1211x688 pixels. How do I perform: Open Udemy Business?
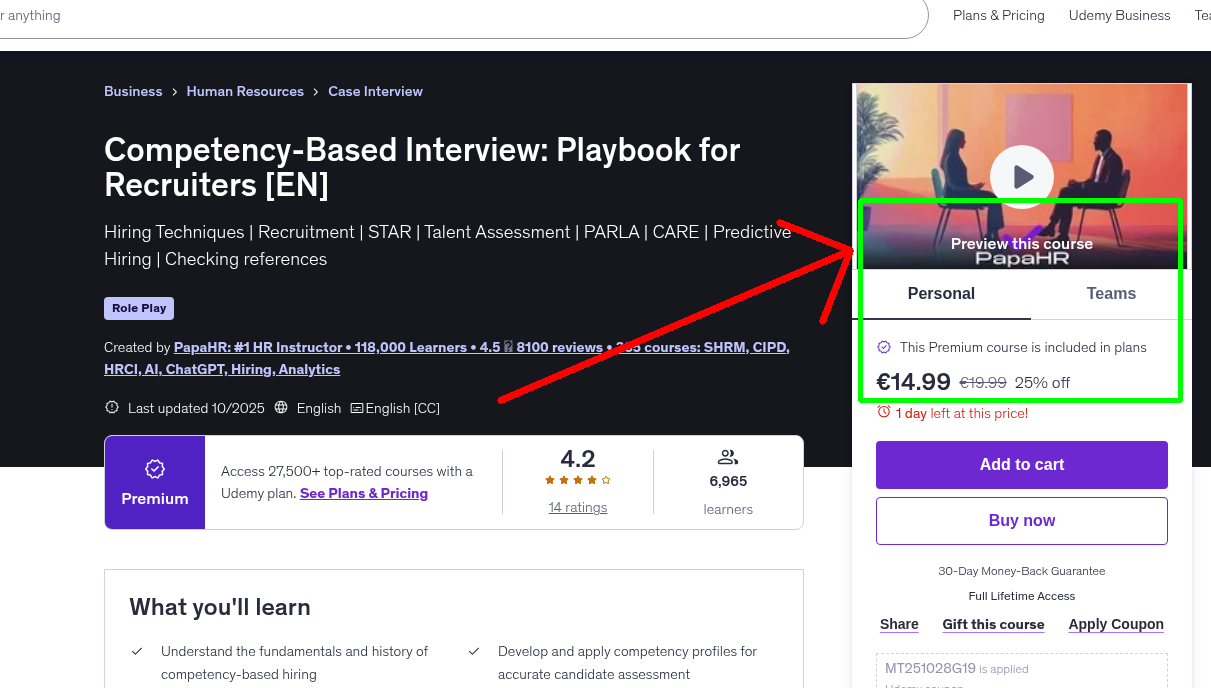click(x=1119, y=15)
